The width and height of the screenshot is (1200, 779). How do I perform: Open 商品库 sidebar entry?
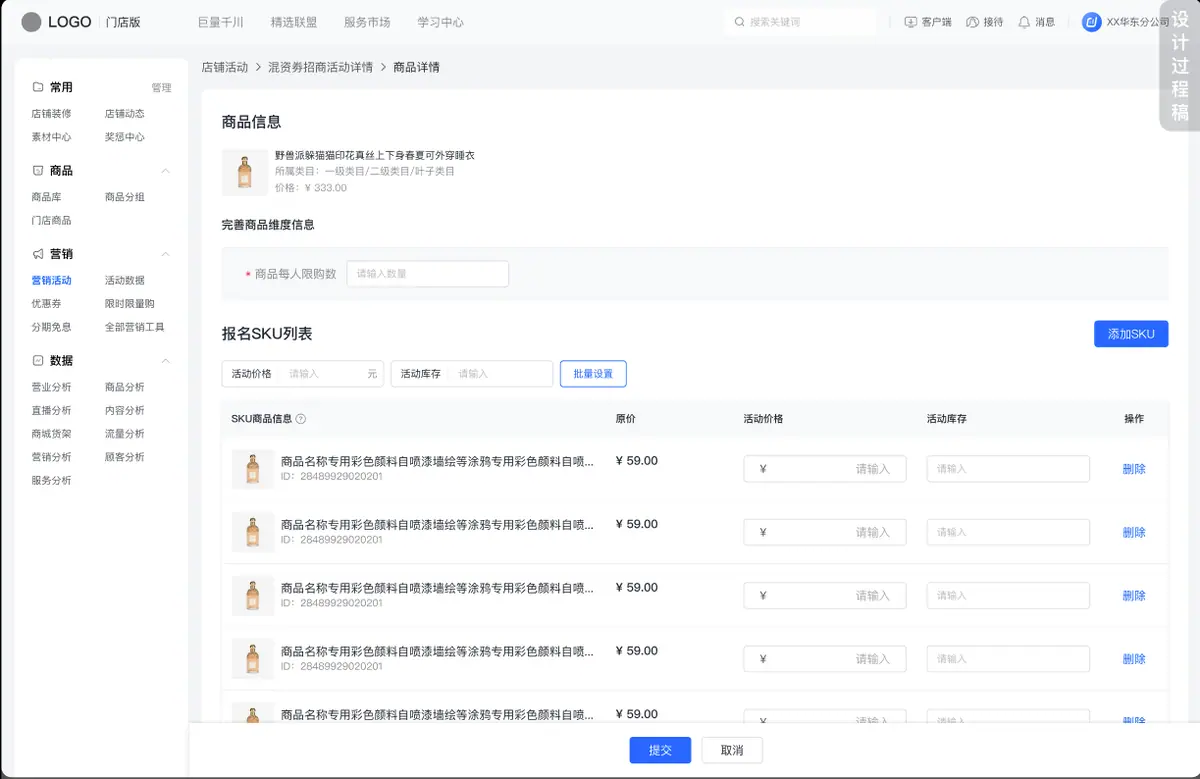46,197
